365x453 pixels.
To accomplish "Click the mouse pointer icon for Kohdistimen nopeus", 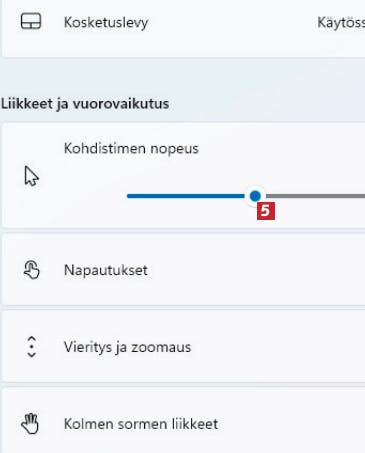I will point(32,176).
